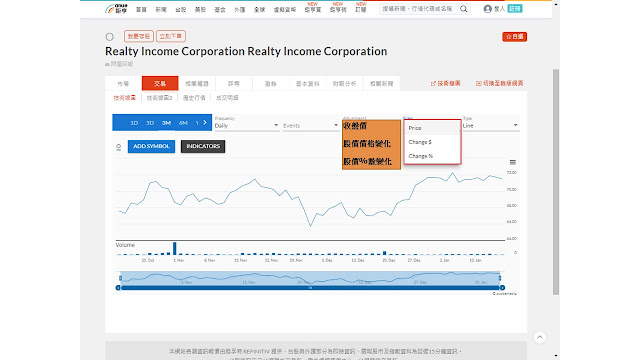Open 全球 in top navigation
The width and height of the screenshot is (640, 360).
259,9
